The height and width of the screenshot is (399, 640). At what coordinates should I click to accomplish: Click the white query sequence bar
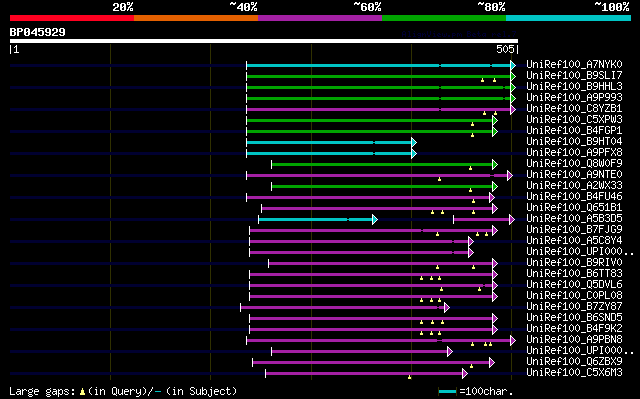pos(264,41)
